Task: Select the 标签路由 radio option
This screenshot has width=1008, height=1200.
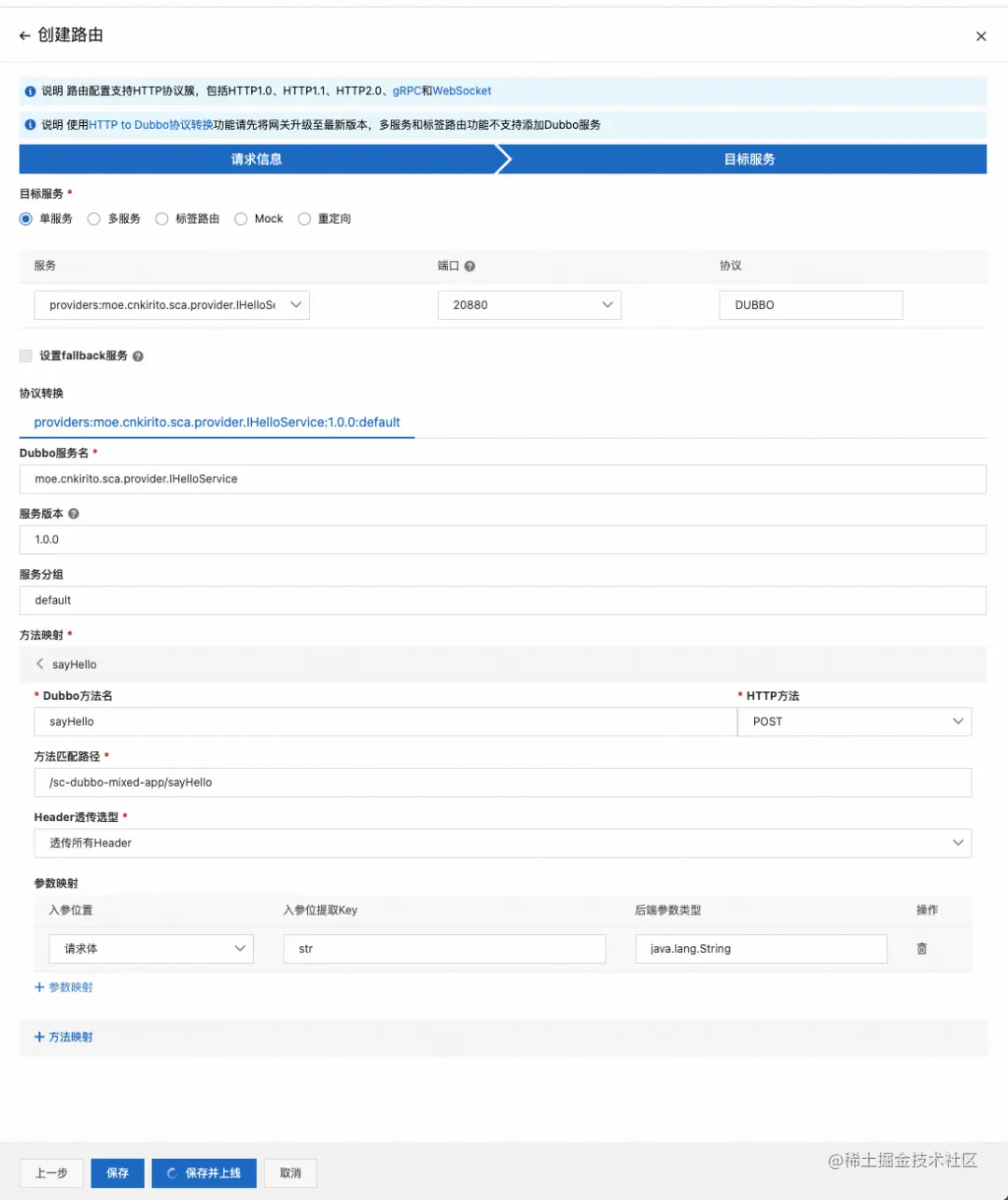Action: (161, 219)
